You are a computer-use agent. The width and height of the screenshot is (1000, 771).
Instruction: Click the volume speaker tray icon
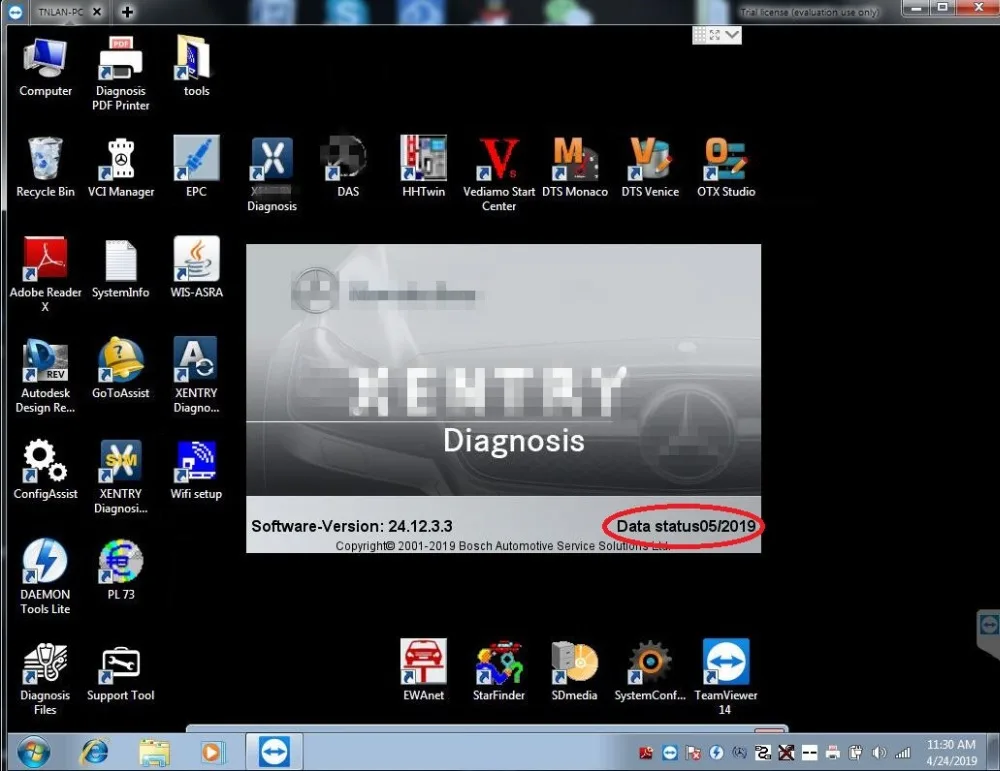(879, 753)
